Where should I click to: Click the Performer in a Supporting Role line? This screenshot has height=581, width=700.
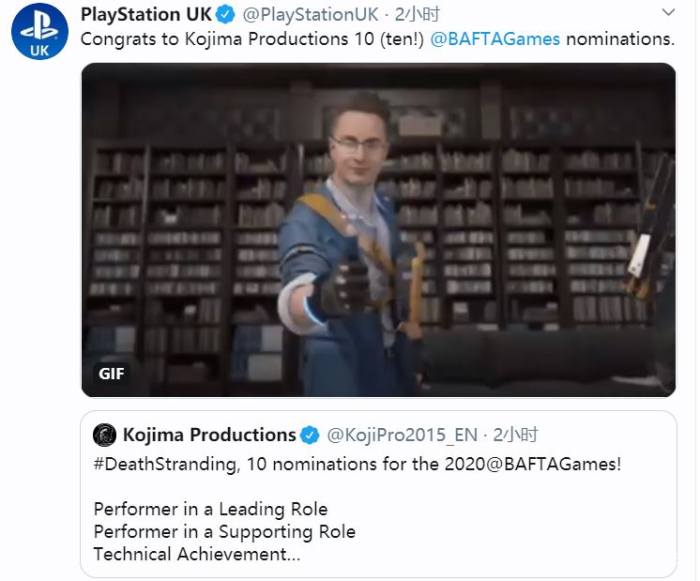225,531
